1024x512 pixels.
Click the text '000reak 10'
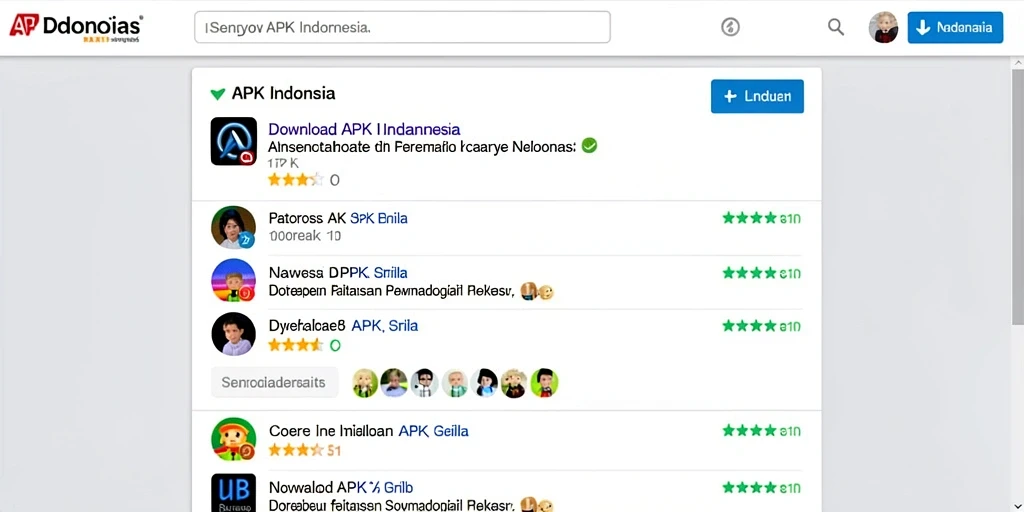point(304,236)
